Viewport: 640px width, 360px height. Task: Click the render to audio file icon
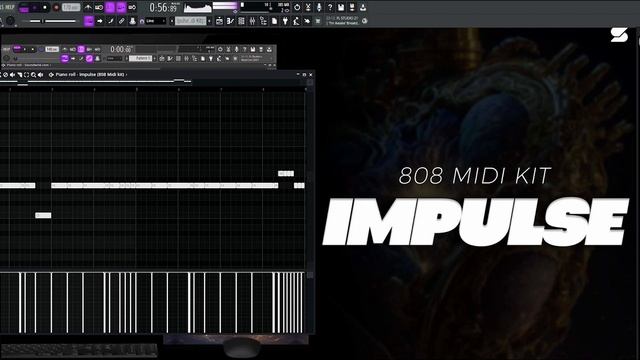coord(352,7)
